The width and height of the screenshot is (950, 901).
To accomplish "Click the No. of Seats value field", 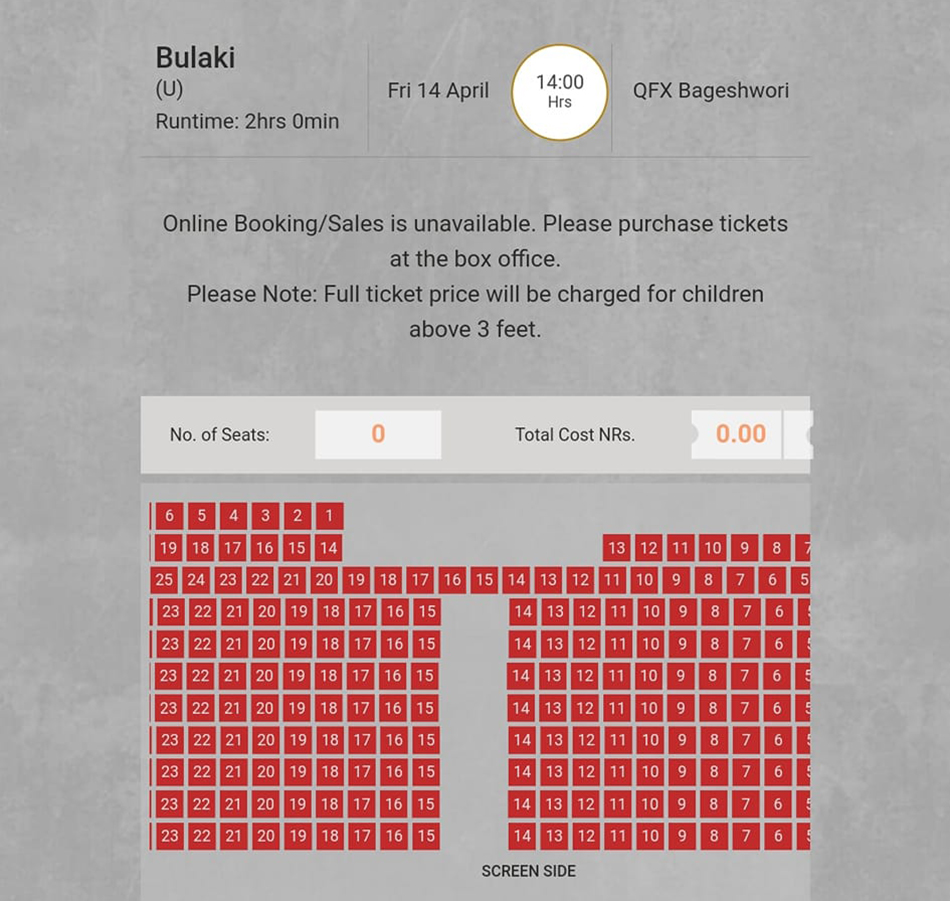I will click(378, 434).
